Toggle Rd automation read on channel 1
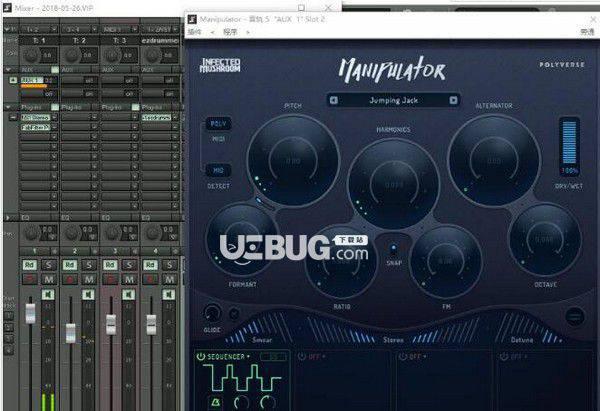This screenshot has height=411, width=600. pos(29,265)
